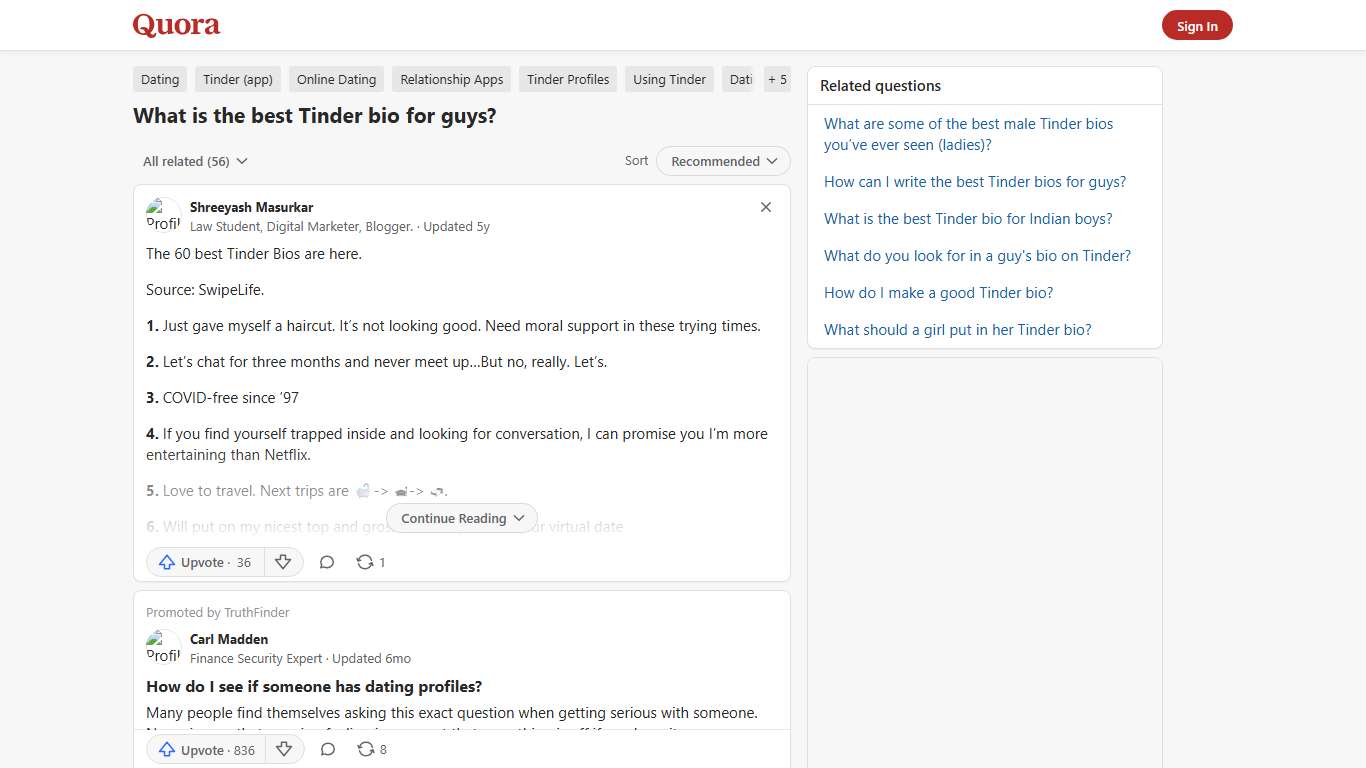Open the Recommended sort dropdown
1366x768 pixels.
click(x=722, y=161)
